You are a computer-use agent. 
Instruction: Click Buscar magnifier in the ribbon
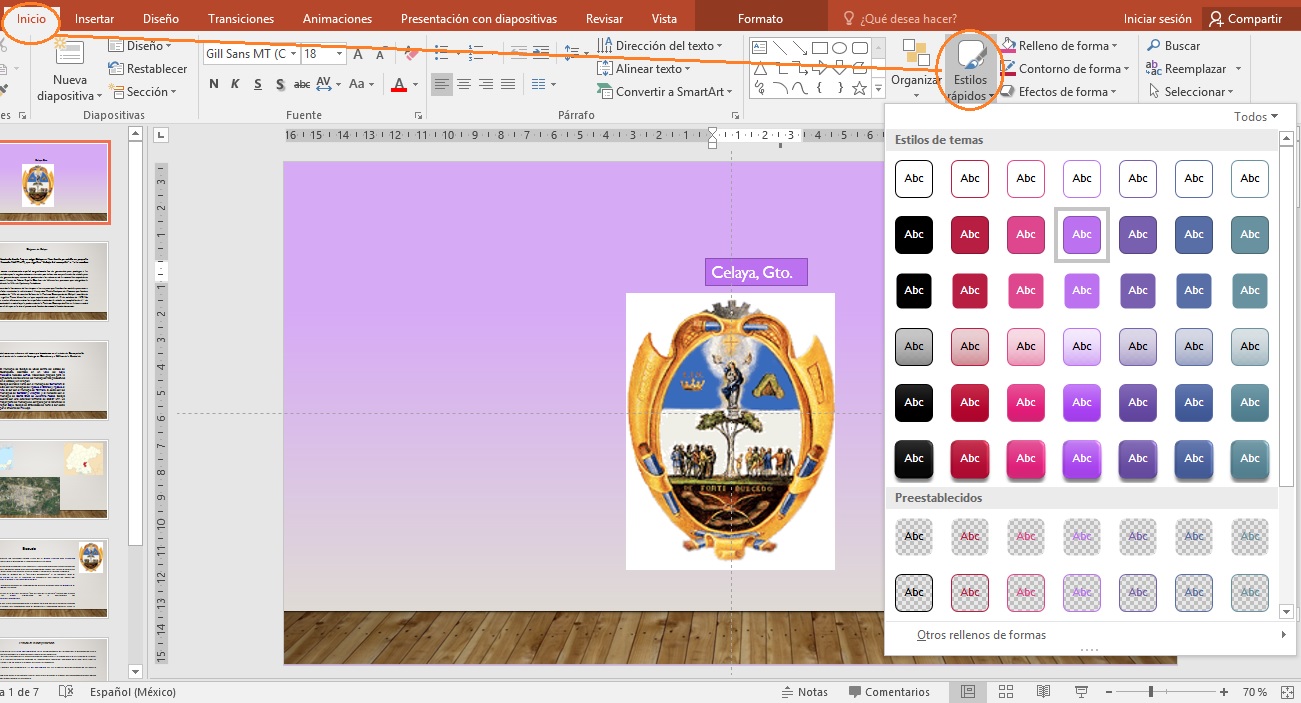pos(1154,46)
